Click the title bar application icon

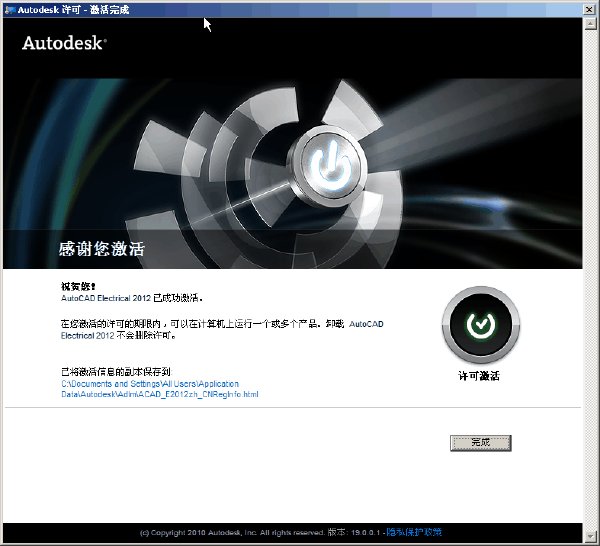coord(10,10)
